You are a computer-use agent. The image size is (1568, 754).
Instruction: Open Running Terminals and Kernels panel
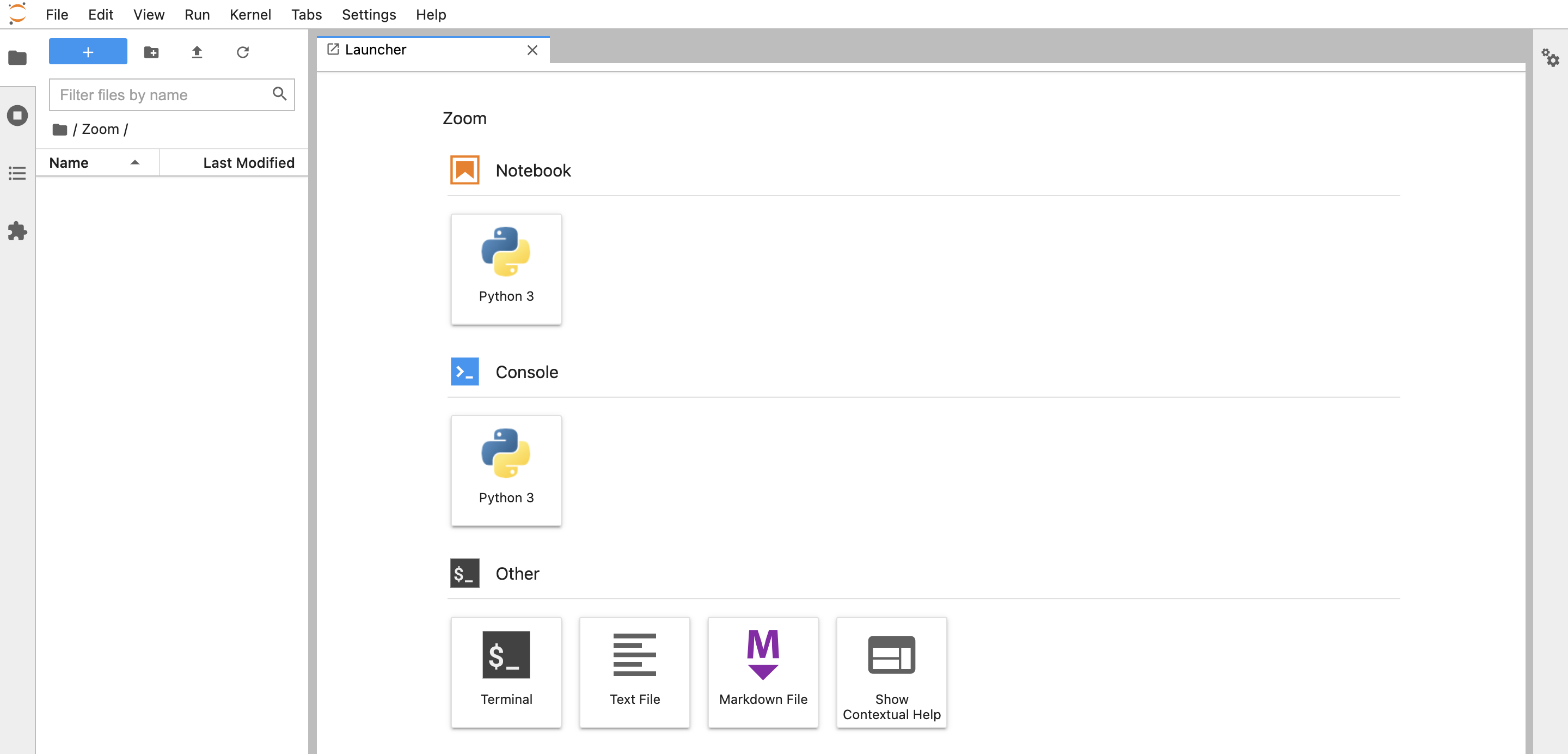pyautogui.click(x=17, y=115)
